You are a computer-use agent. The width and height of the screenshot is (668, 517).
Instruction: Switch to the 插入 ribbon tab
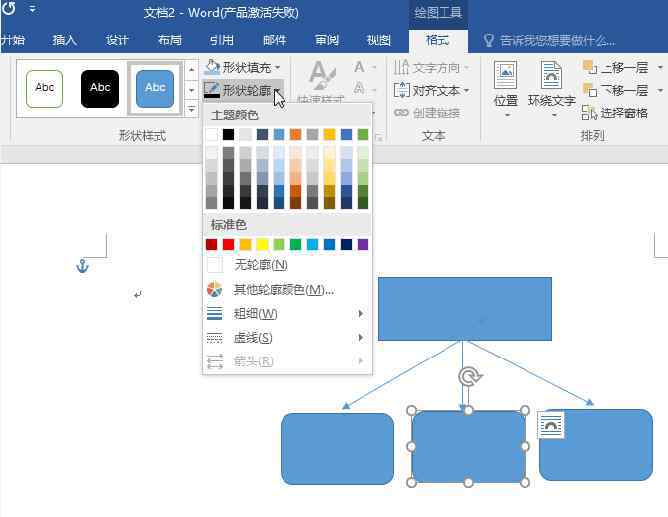pyautogui.click(x=65, y=40)
